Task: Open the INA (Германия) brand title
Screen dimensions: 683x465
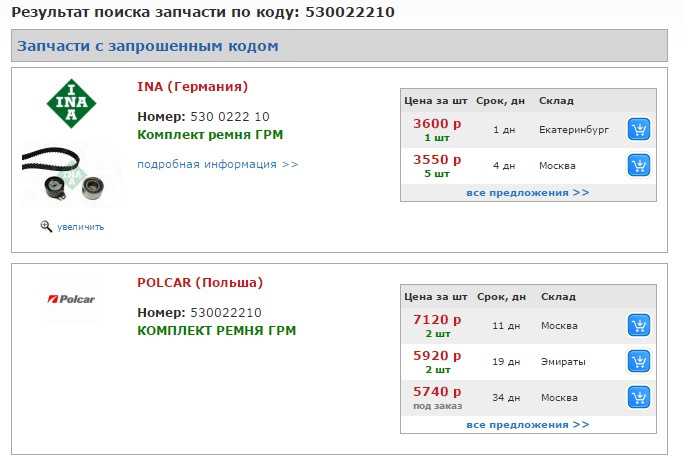Action: [x=192, y=86]
